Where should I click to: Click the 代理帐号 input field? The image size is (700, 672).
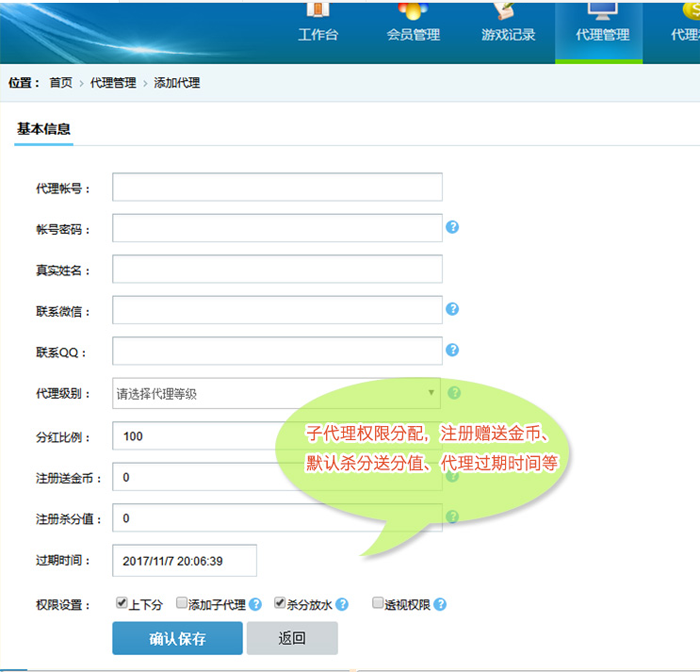[x=277, y=188]
